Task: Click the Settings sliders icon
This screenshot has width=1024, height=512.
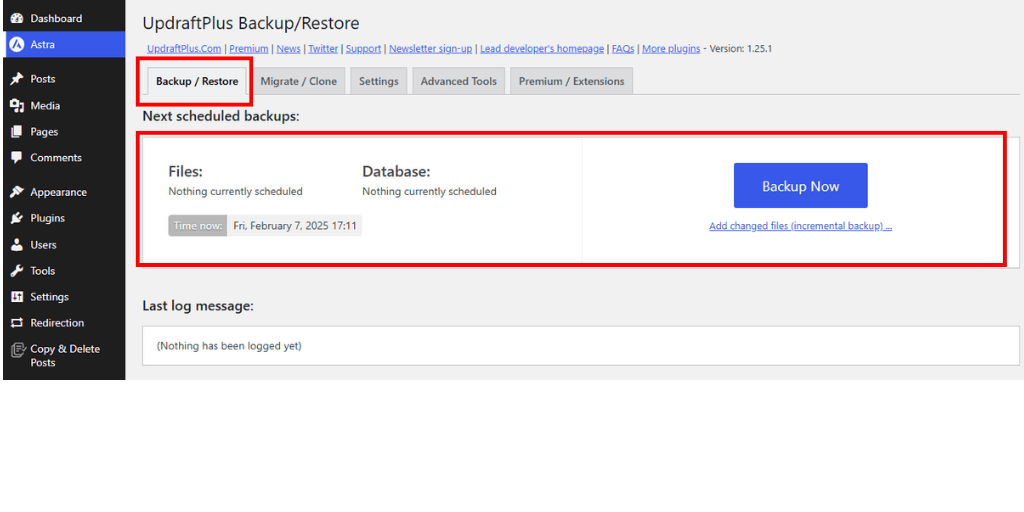Action: 18,297
